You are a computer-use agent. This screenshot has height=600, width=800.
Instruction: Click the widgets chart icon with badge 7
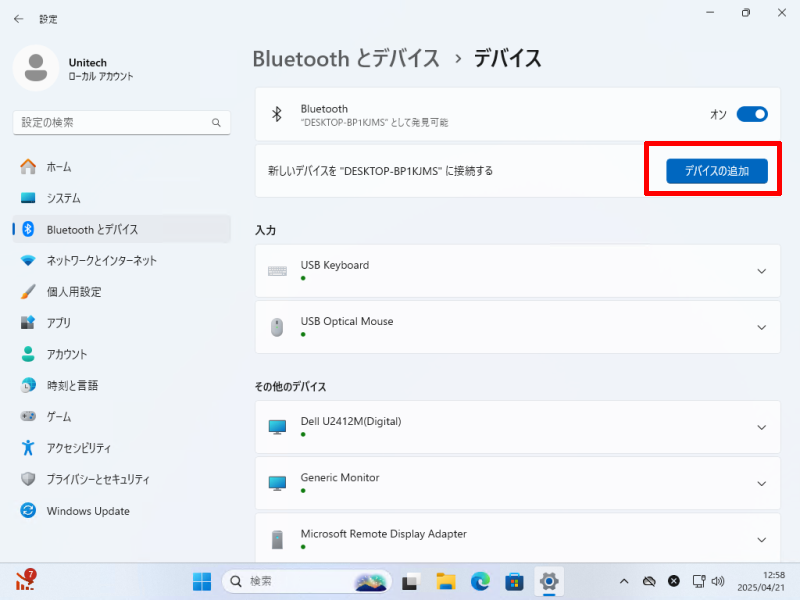pyautogui.click(x=26, y=580)
